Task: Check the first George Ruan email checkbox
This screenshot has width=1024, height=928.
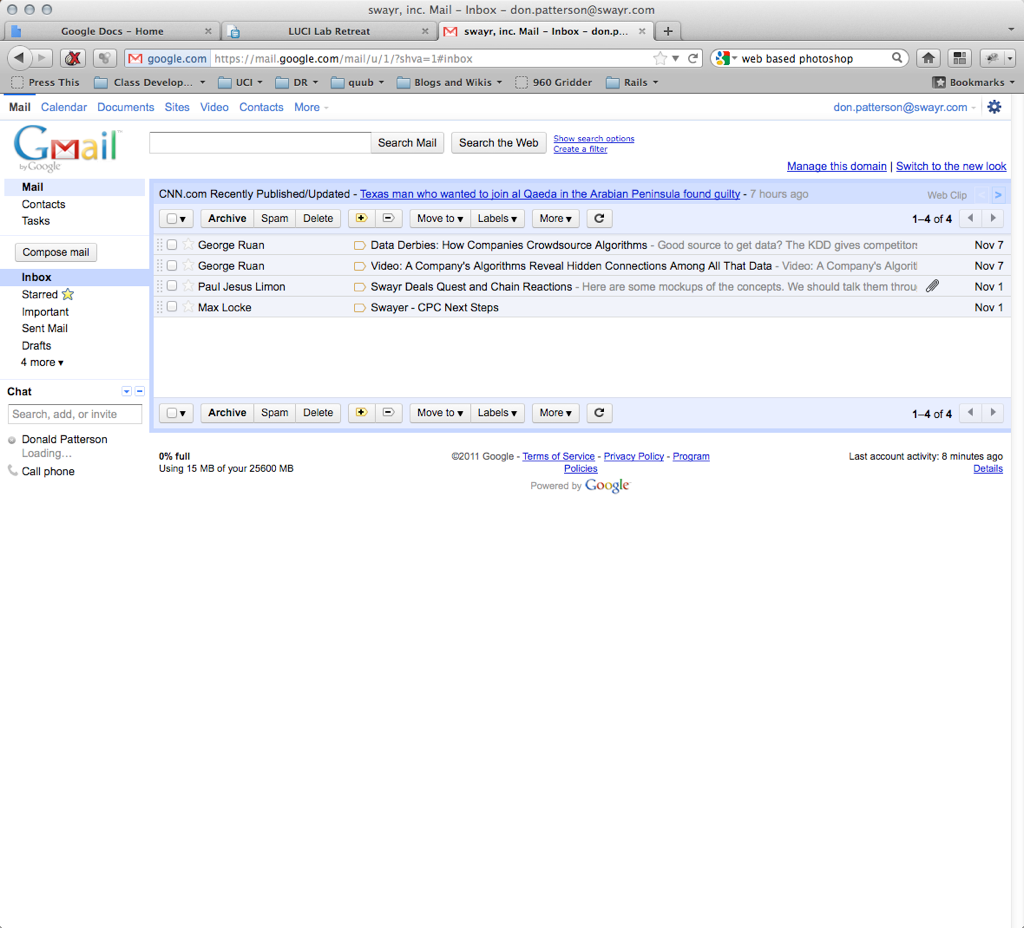Action: coord(172,245)
